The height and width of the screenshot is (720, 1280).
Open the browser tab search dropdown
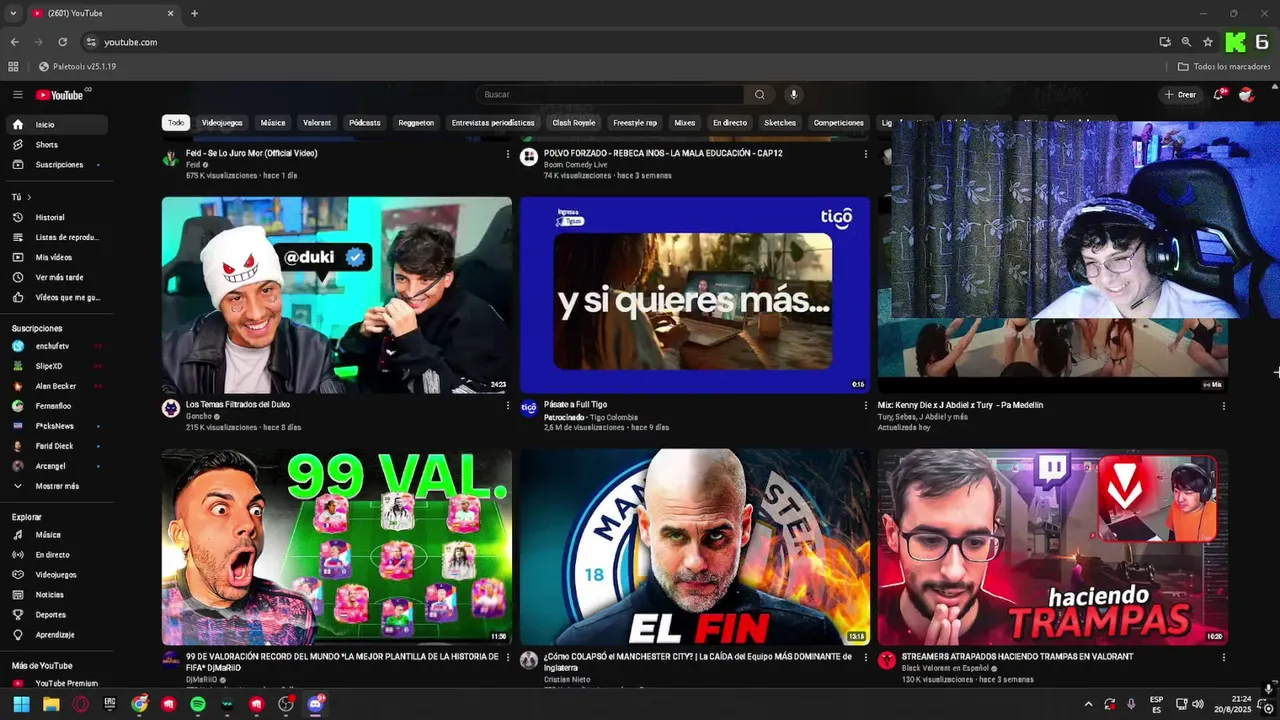click(13, 14)
